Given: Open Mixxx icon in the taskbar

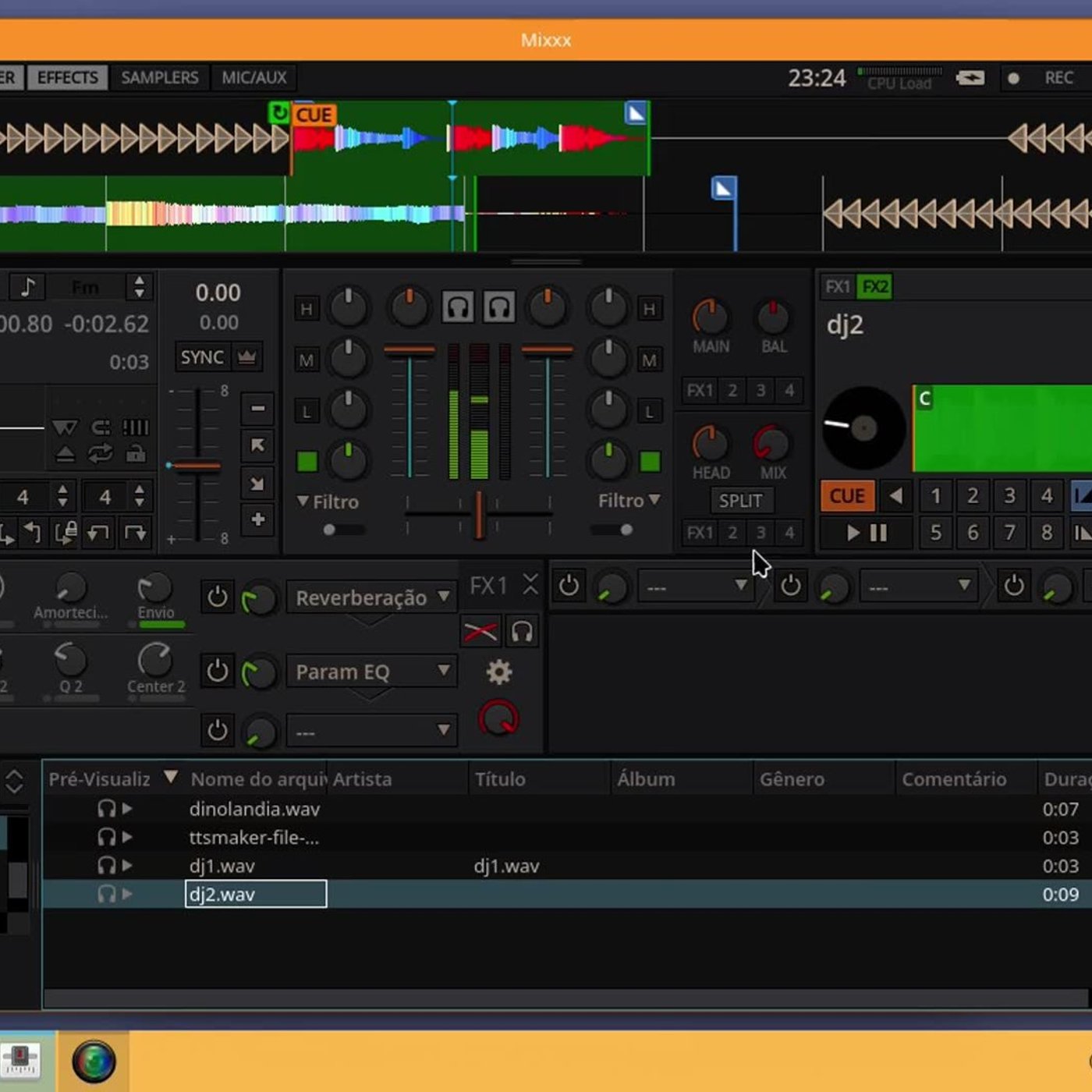Looking at the screenshot, I should (21, 1061).
